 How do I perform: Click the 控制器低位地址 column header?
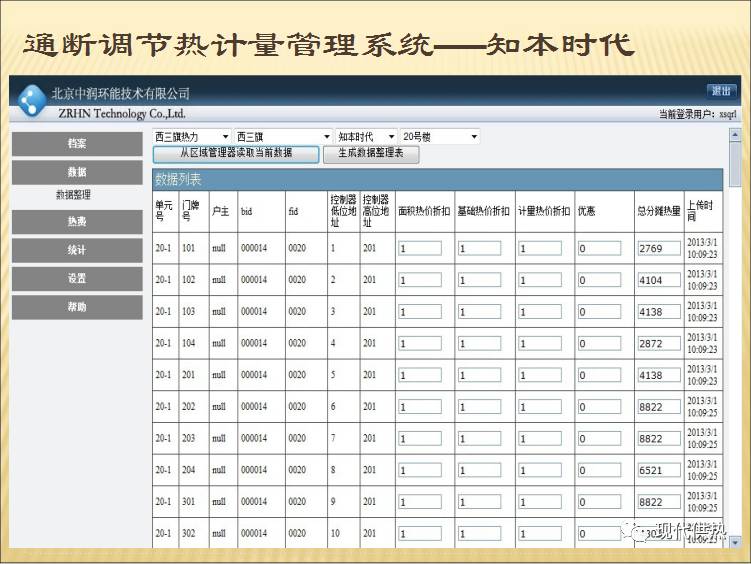pos(343,211)
